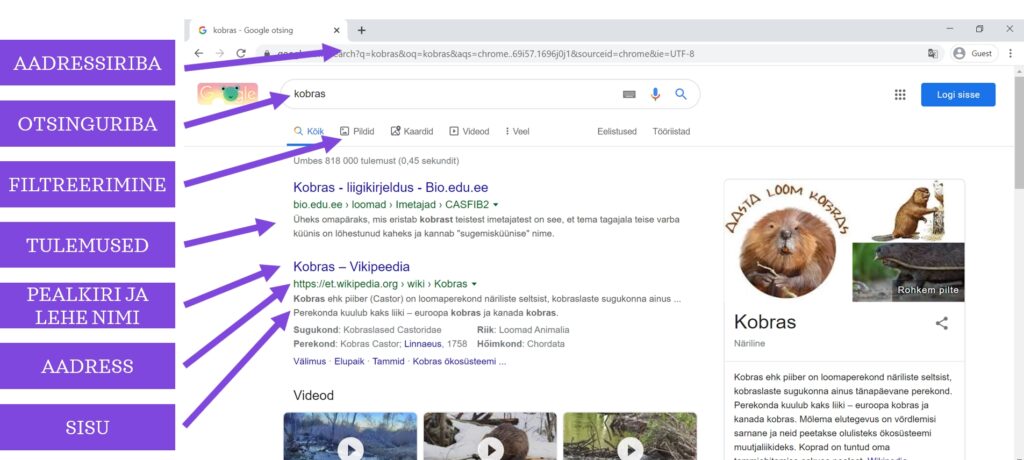The height and width of the screenshot is (460, 1024).
Task: Open the 'Aasta loom kobras' round image
Action: (x=788, y=240)
